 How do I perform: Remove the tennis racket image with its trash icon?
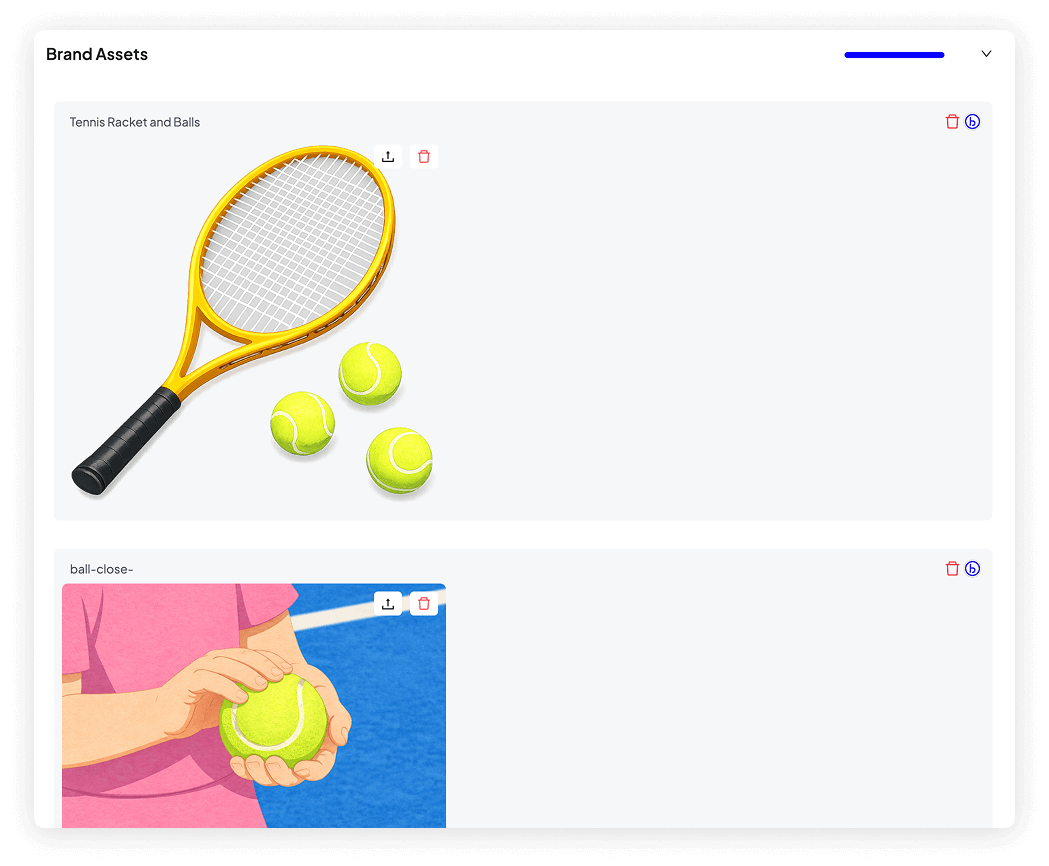pyautogui.click(x=423, y=157)
